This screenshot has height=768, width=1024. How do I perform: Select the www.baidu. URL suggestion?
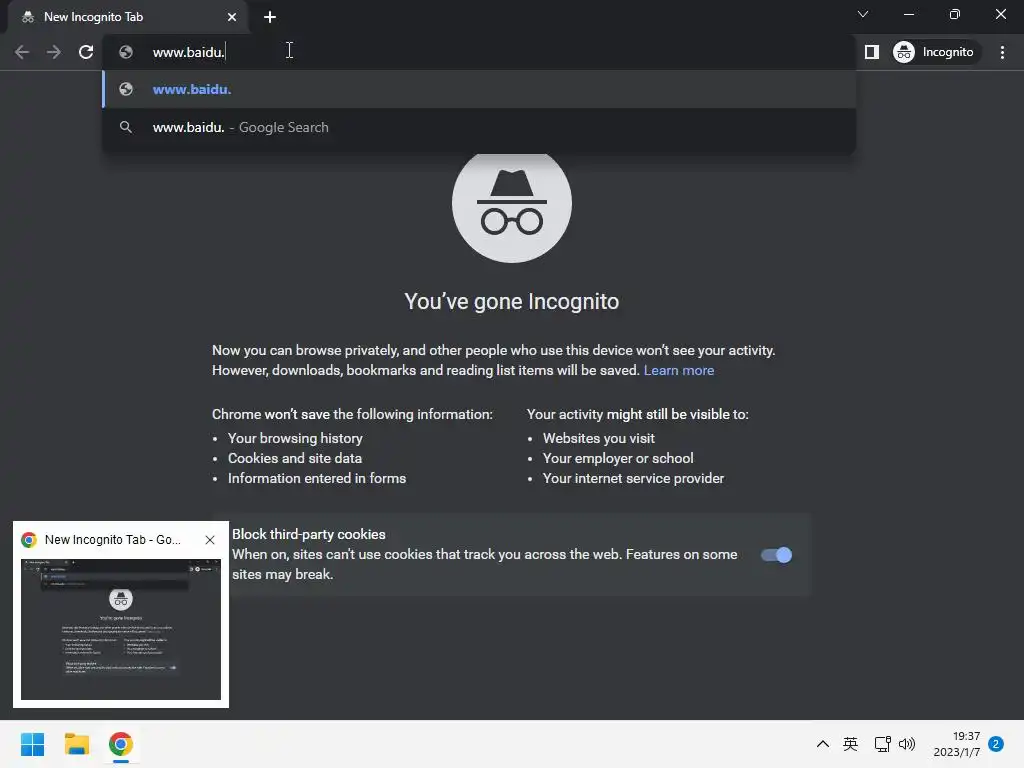[479, 89]
